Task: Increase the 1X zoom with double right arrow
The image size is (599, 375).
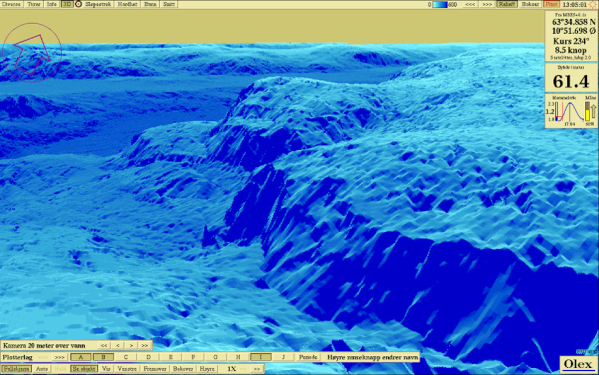Action: tap(257, 369)
